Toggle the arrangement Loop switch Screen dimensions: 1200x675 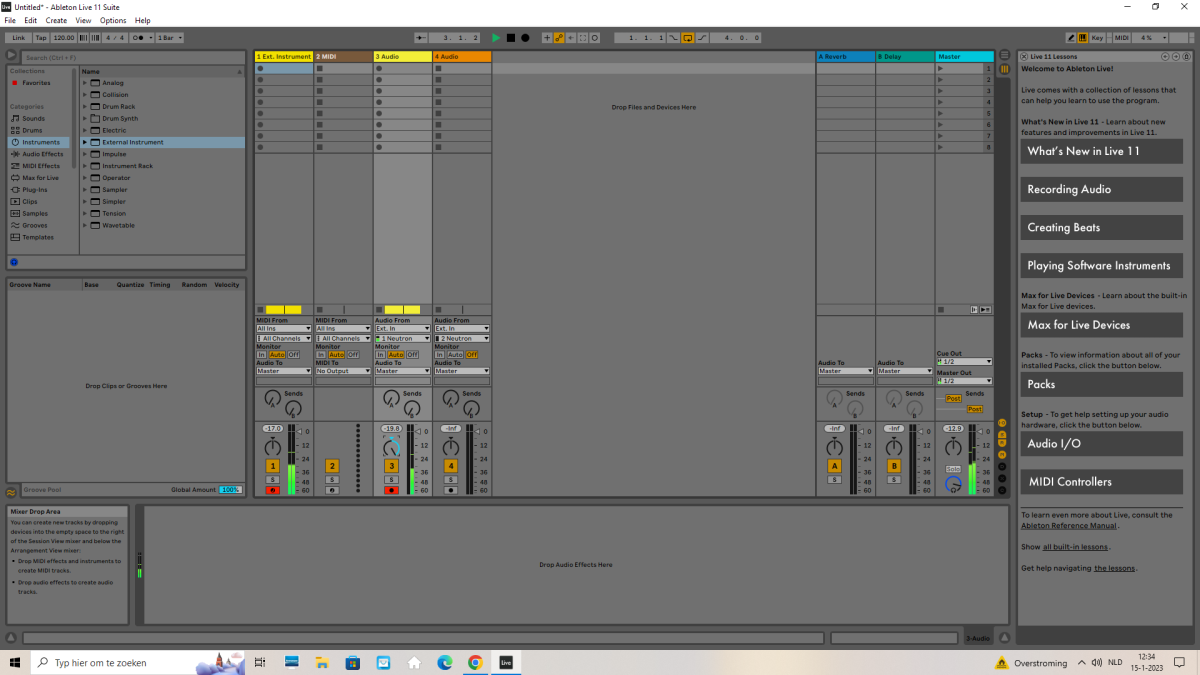688,37
